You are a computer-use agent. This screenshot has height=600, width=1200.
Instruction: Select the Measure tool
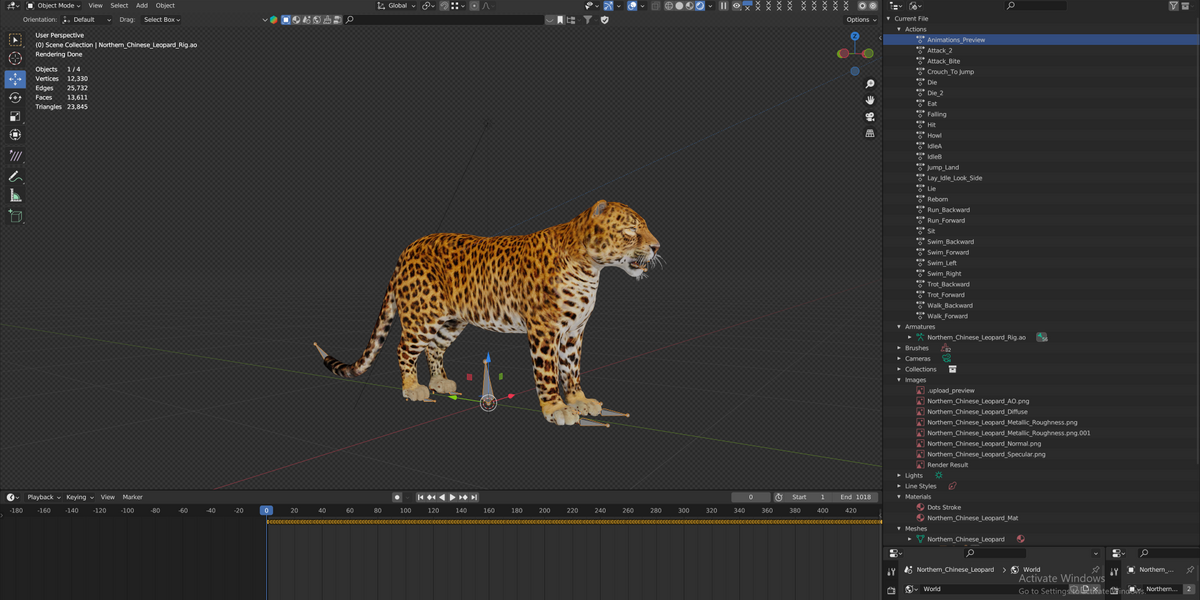point(15,196)
